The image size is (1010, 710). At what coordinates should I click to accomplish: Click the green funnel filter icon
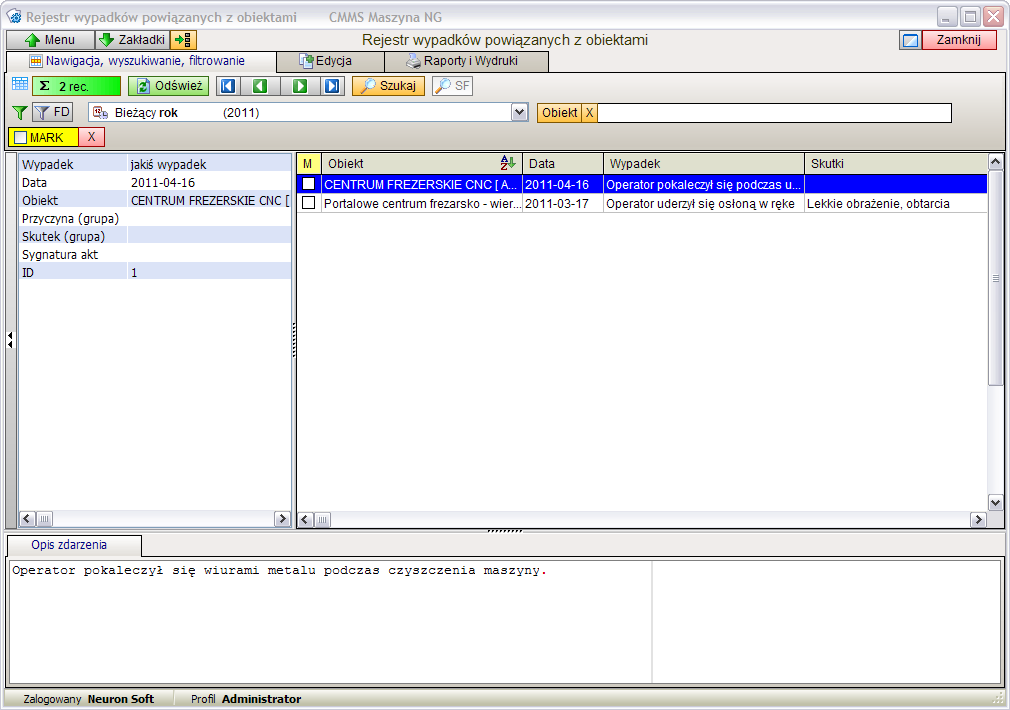[20, 113]
